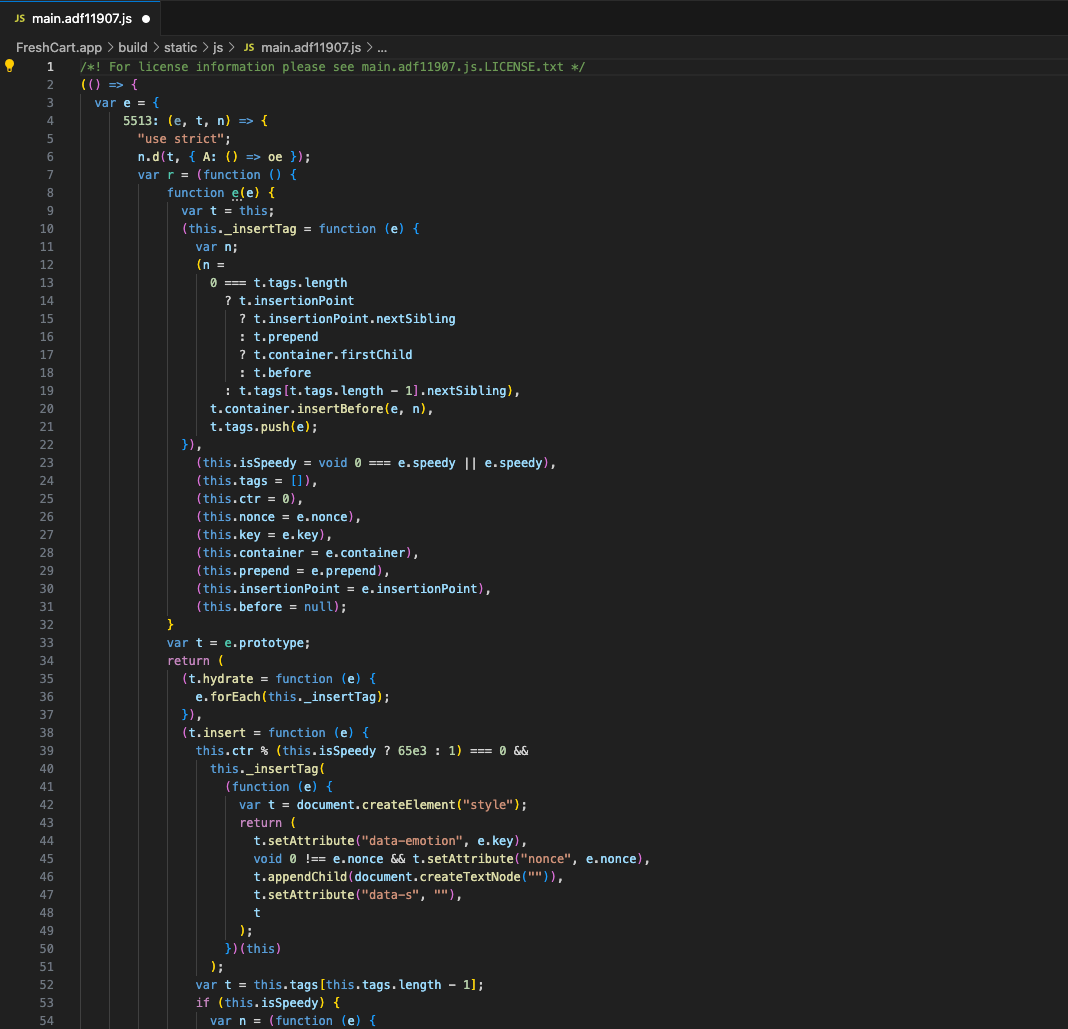Click the "data-emotion" string on line 44
The image size is (1068, 1029).
click(x=411, y=841)
